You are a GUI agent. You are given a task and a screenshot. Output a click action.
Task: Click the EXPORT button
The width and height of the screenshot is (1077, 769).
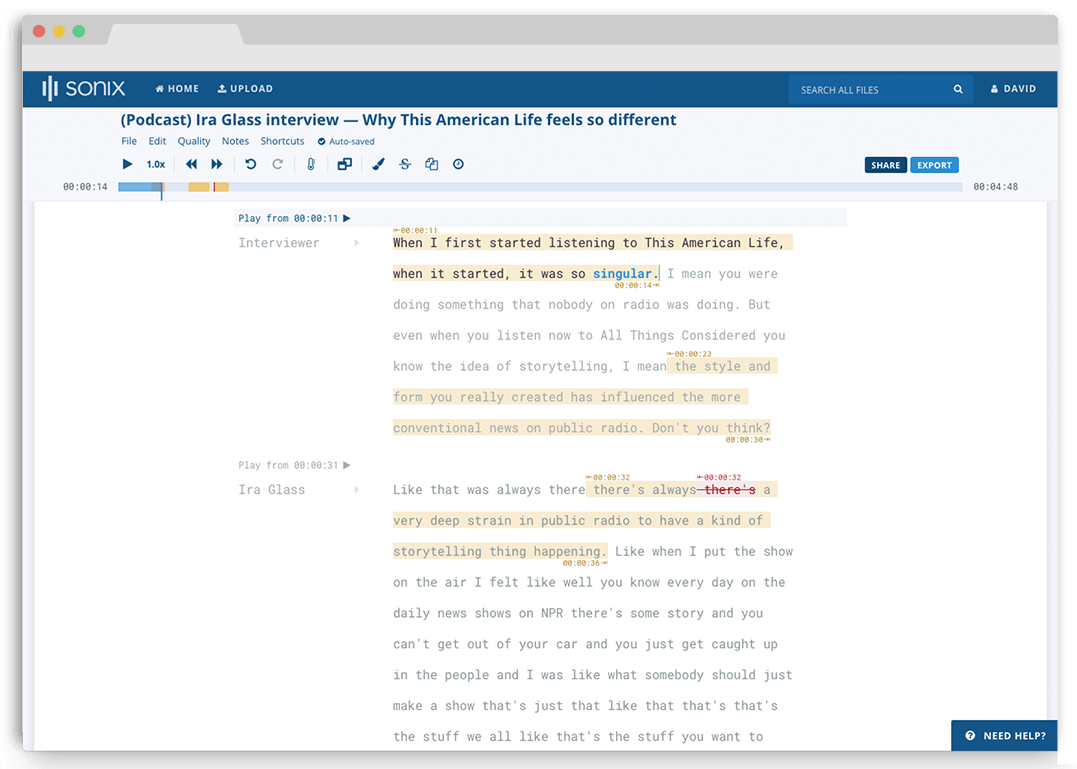pos(934,164)
